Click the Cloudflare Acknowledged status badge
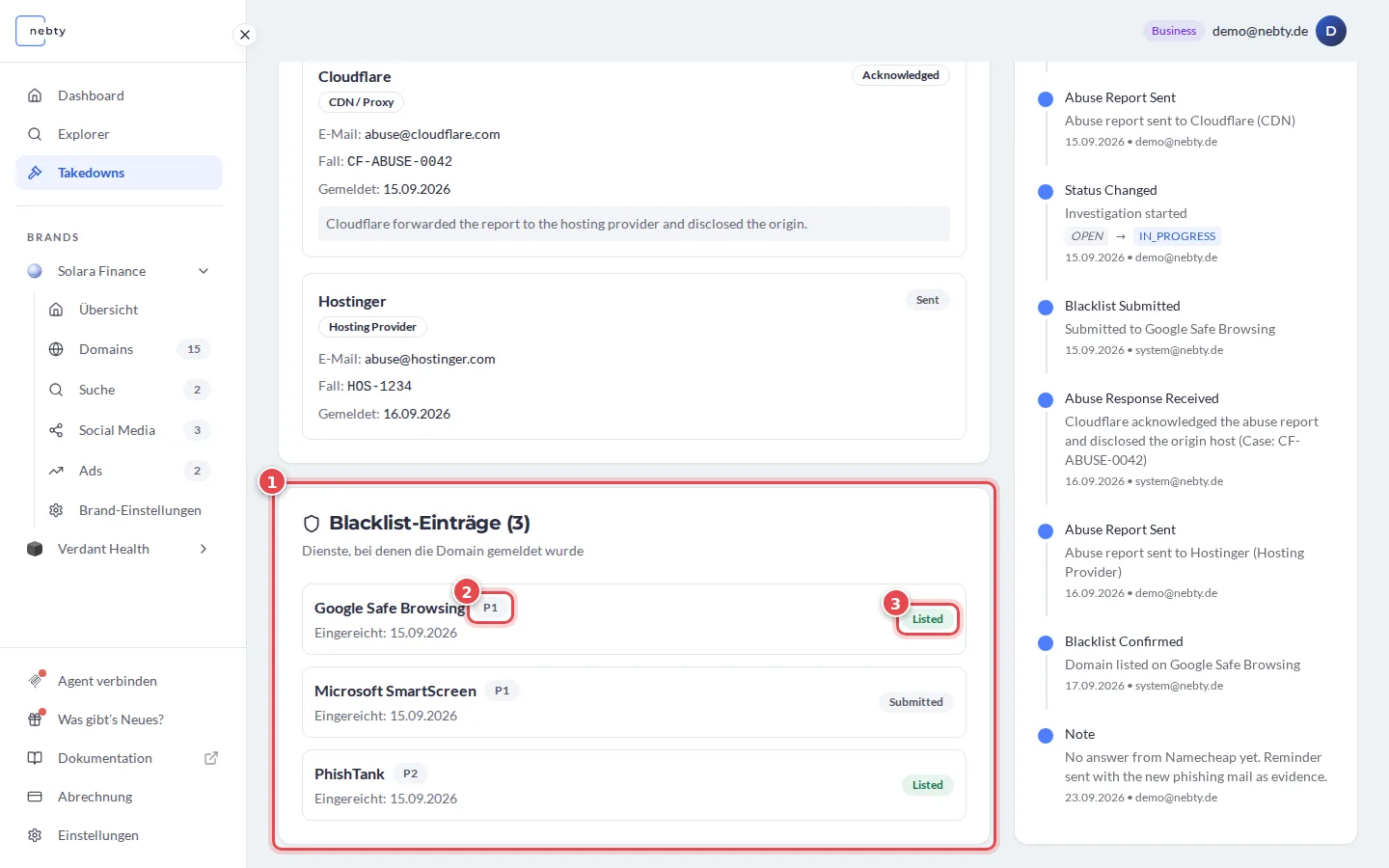Viewport: 1389px width, 868px height. [x=901, y=75]
